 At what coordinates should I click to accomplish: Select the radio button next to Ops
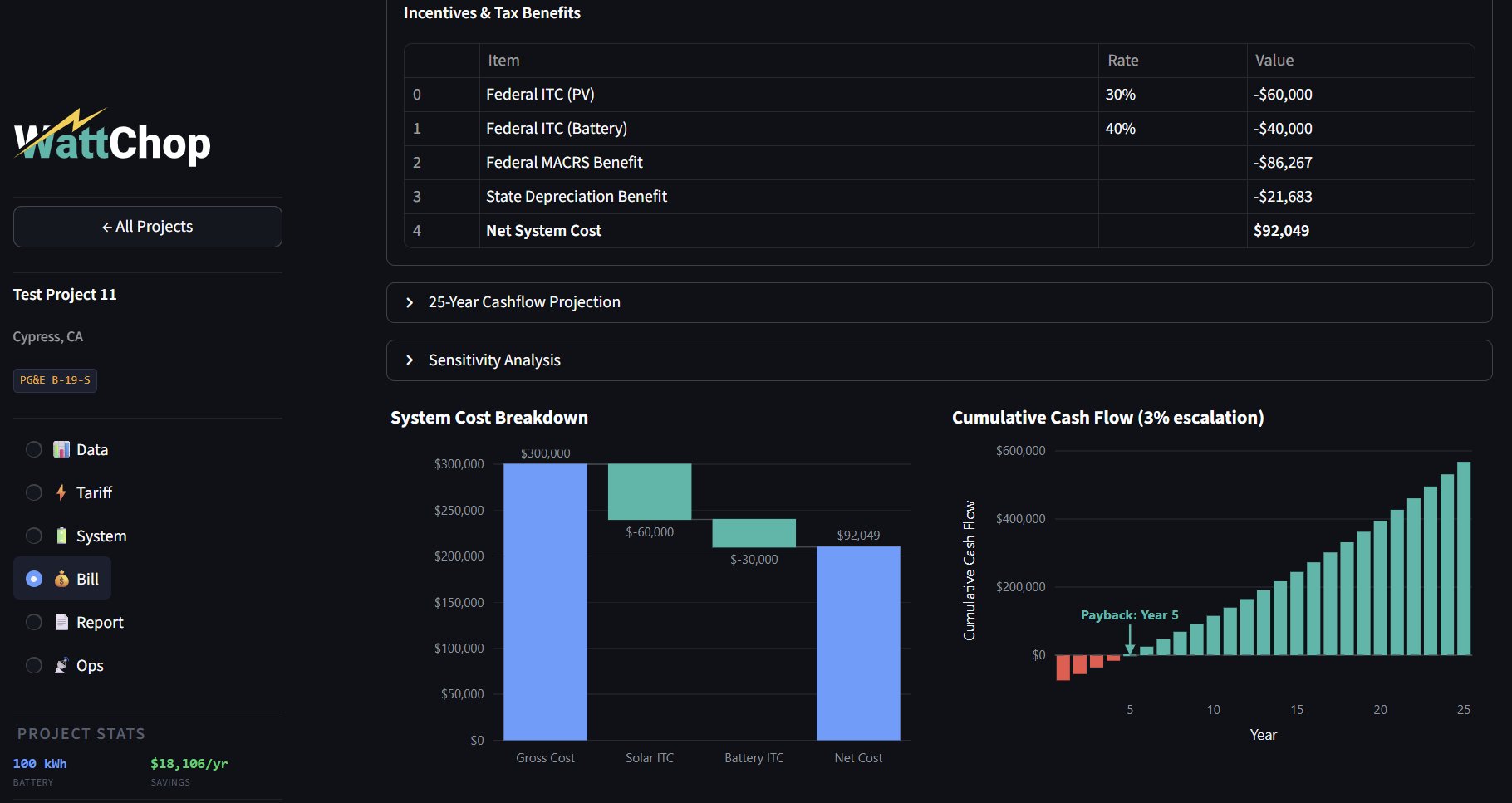click(x=34, y=665)
